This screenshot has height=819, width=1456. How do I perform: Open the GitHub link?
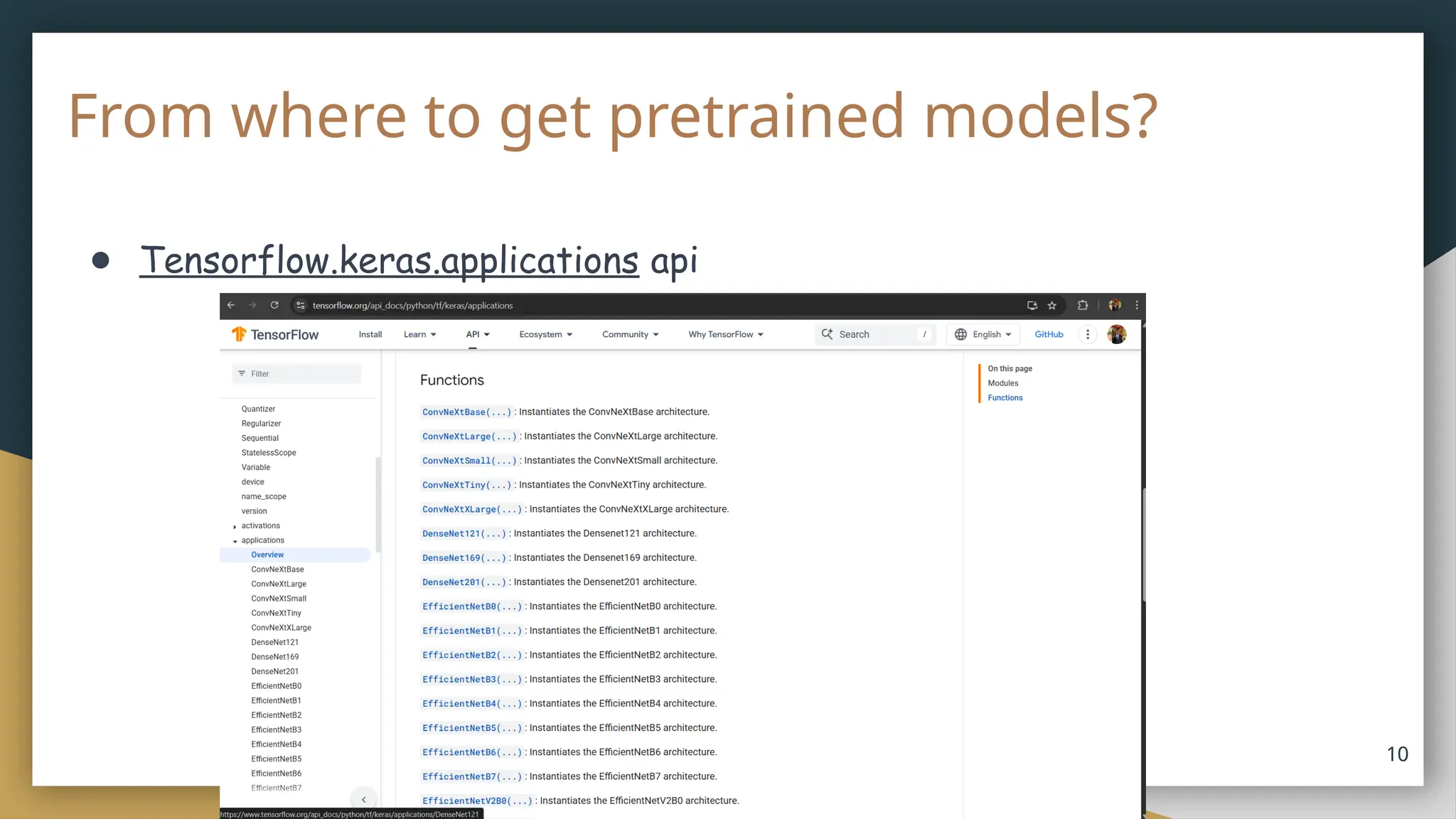point(1049,334)
